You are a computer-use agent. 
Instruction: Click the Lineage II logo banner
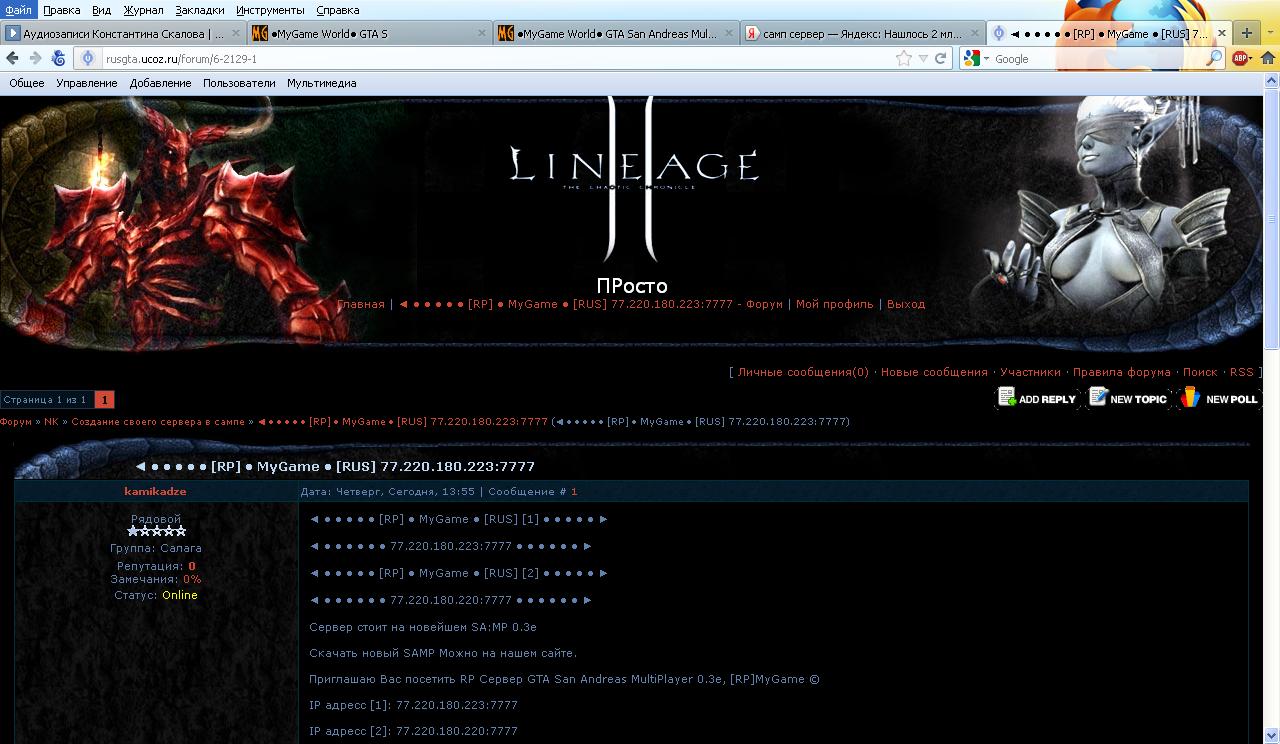pyautogui.click(x=632, y=178)
